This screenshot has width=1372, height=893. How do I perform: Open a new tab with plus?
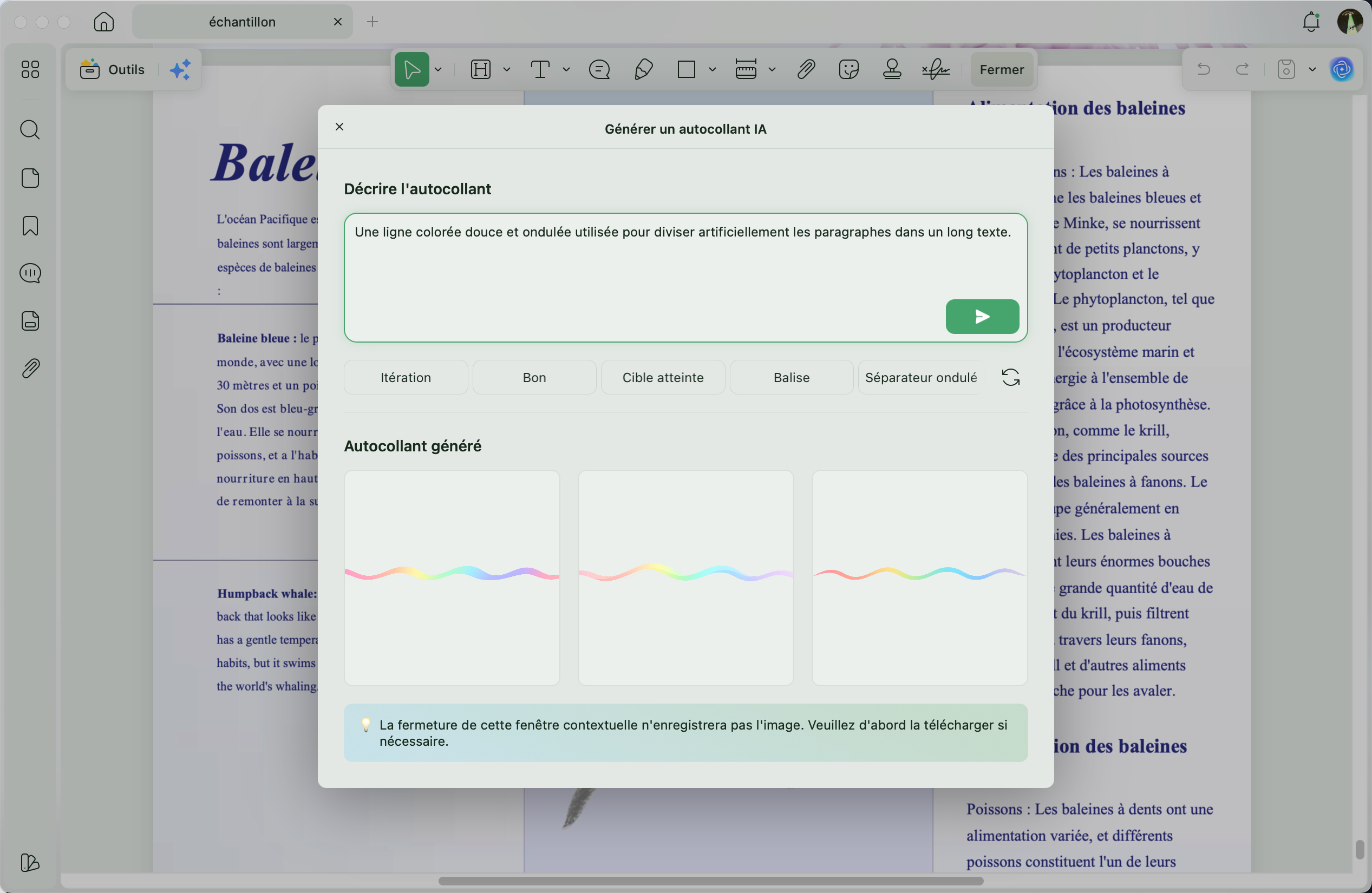point(373,22)
